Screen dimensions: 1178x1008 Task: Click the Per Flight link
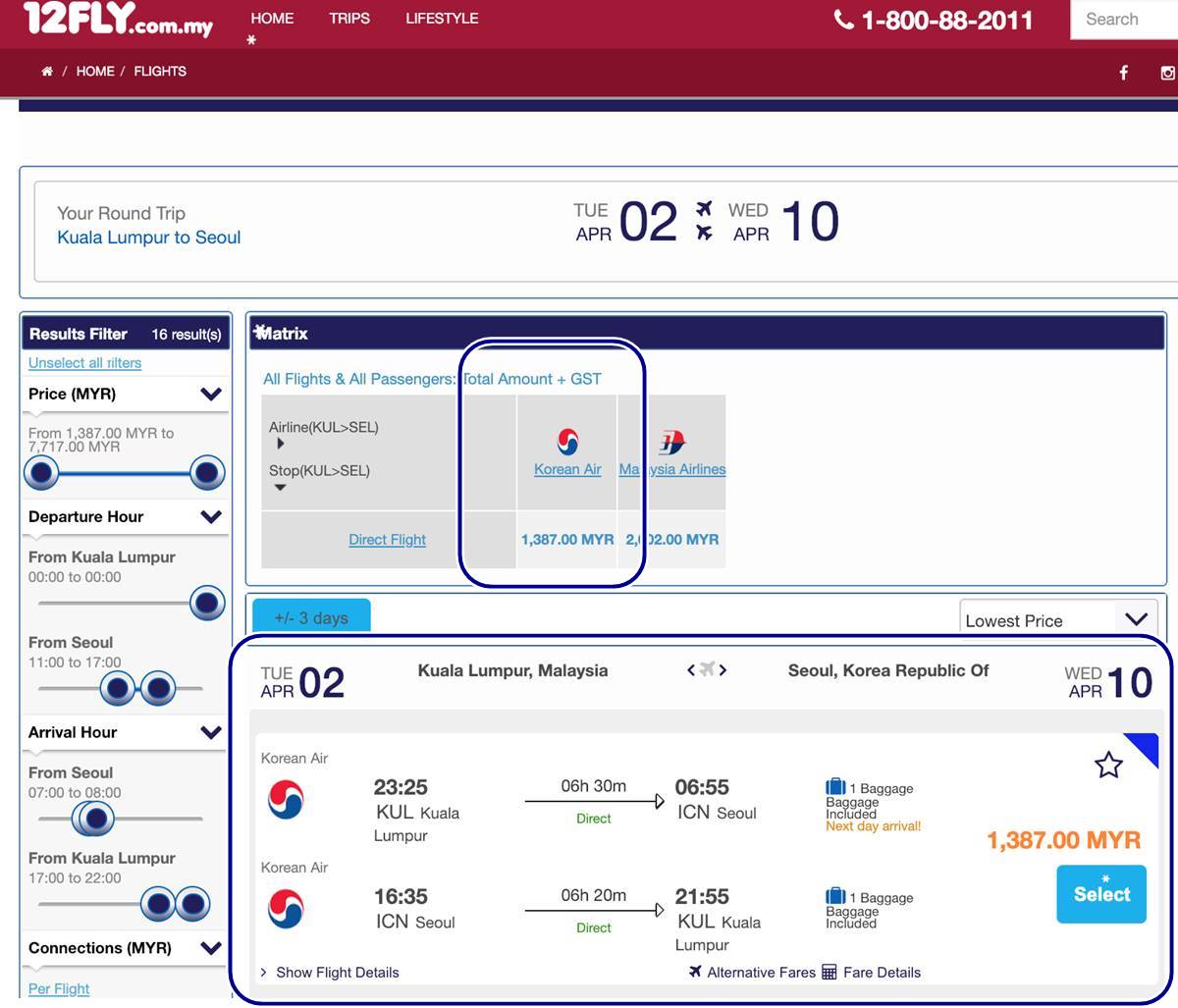click(x=59, y=988)
